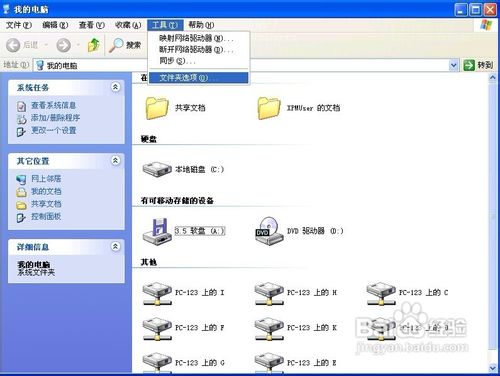Open the 我的文档 link
This screenshot has width=500, height=376.
[46, 191]
